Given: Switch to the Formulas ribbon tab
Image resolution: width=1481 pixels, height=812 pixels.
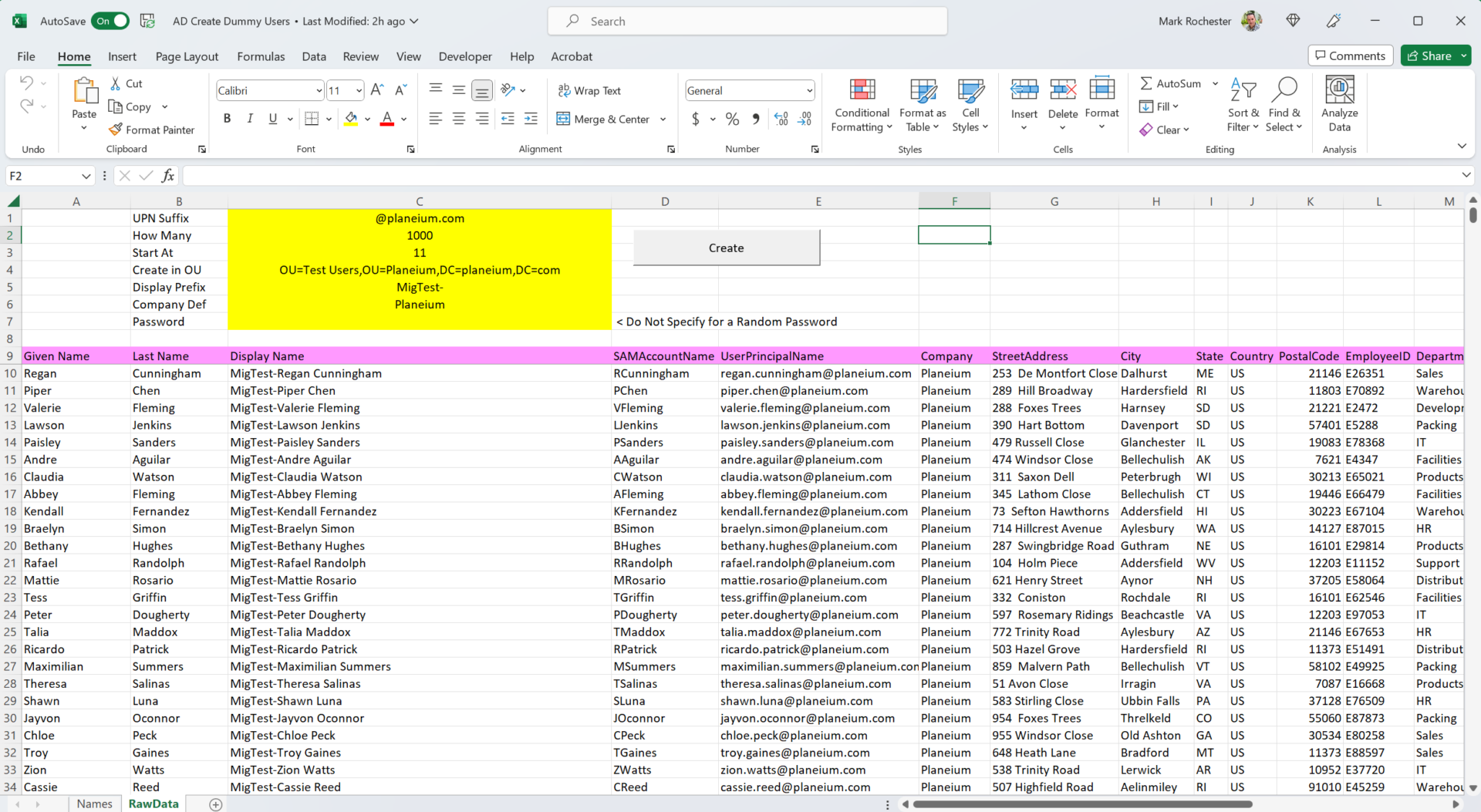Looking at the screenshot, I should [261, 56].
